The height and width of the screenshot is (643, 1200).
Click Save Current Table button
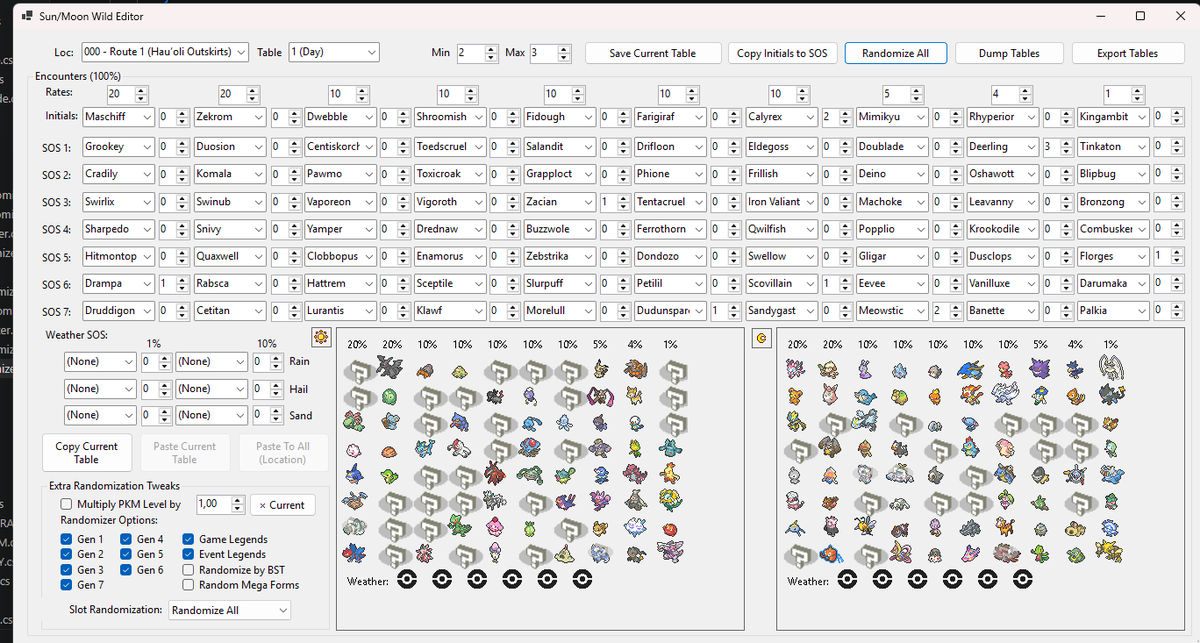click(652, 53)
